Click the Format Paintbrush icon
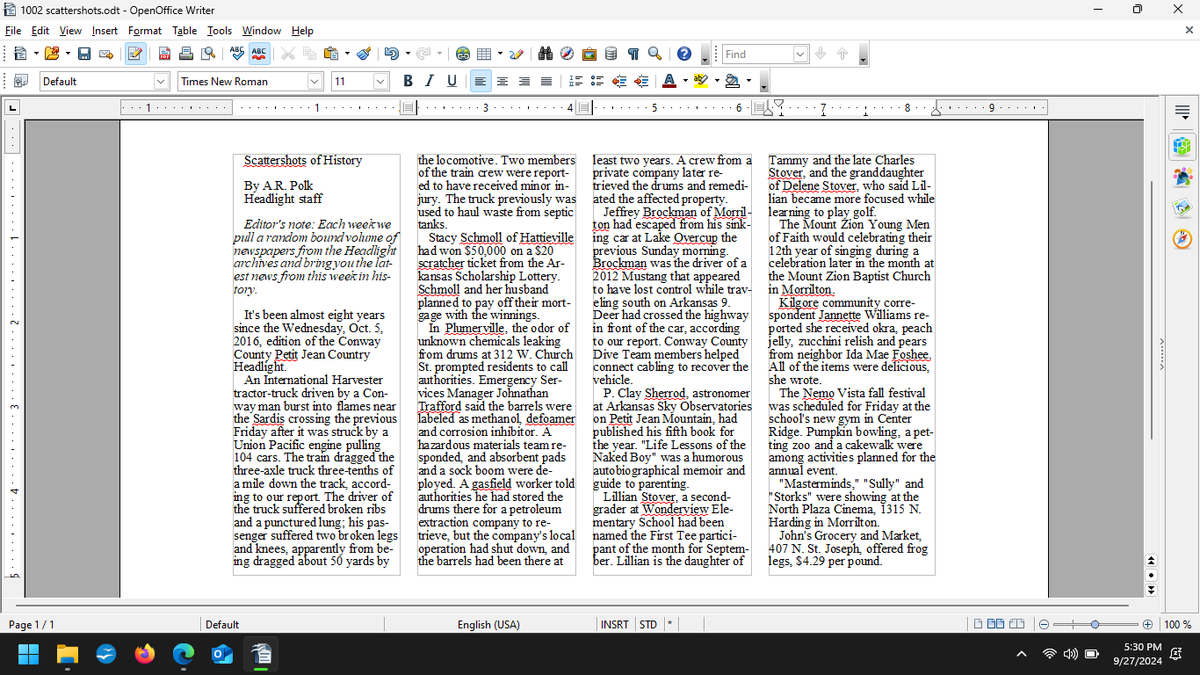Viewport: 1200px width, 675px height. [x=366, y=55]
